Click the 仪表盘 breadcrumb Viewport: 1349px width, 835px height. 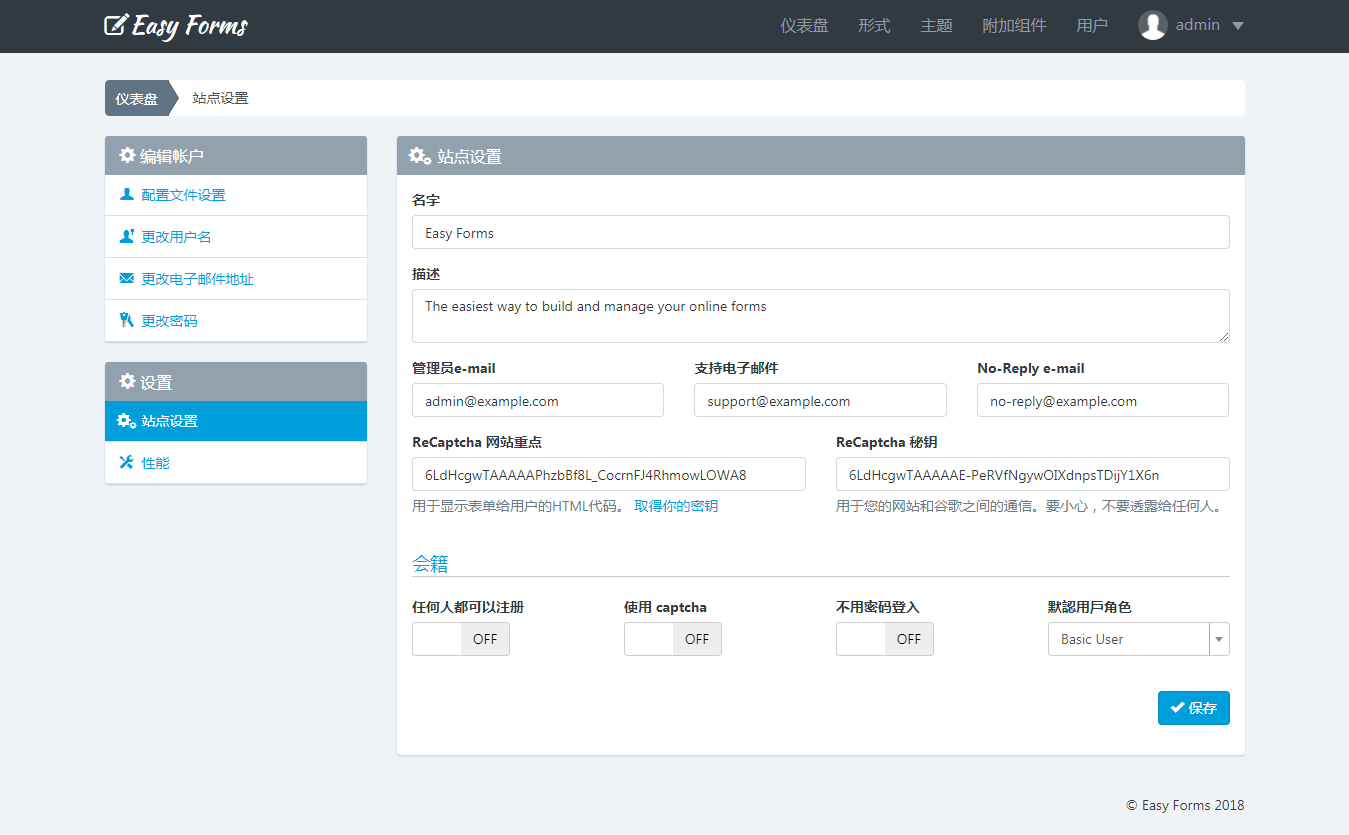point(137,98)
